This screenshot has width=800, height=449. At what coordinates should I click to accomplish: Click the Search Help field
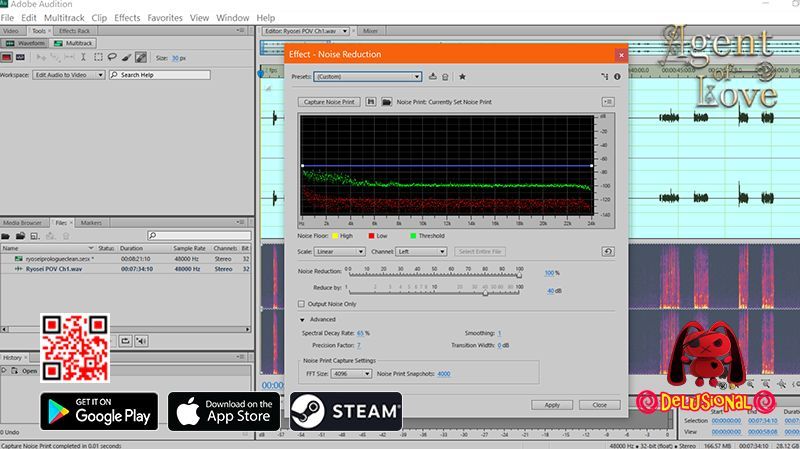click(x=159, y=75)
